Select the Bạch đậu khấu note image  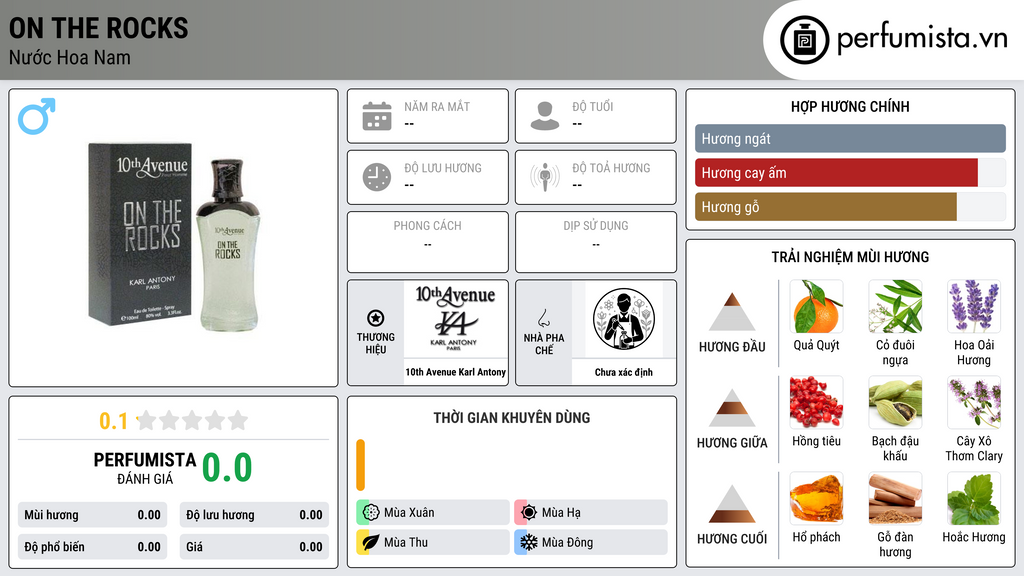pyautogui.click(x=895, y=402)
